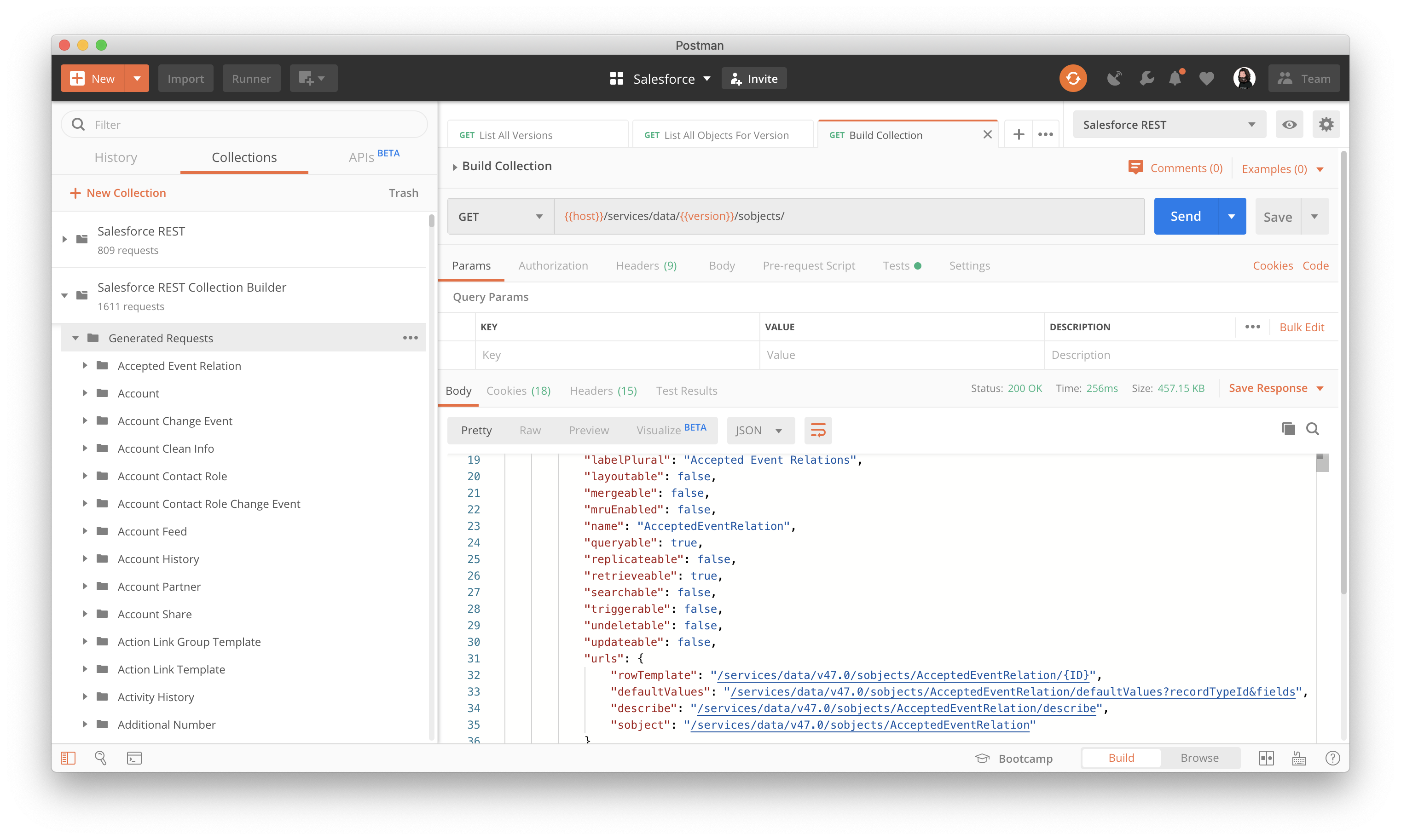Open Salesforce REST environment dropdown
Screen dimensions: 1401x840
pos(1169,125)
